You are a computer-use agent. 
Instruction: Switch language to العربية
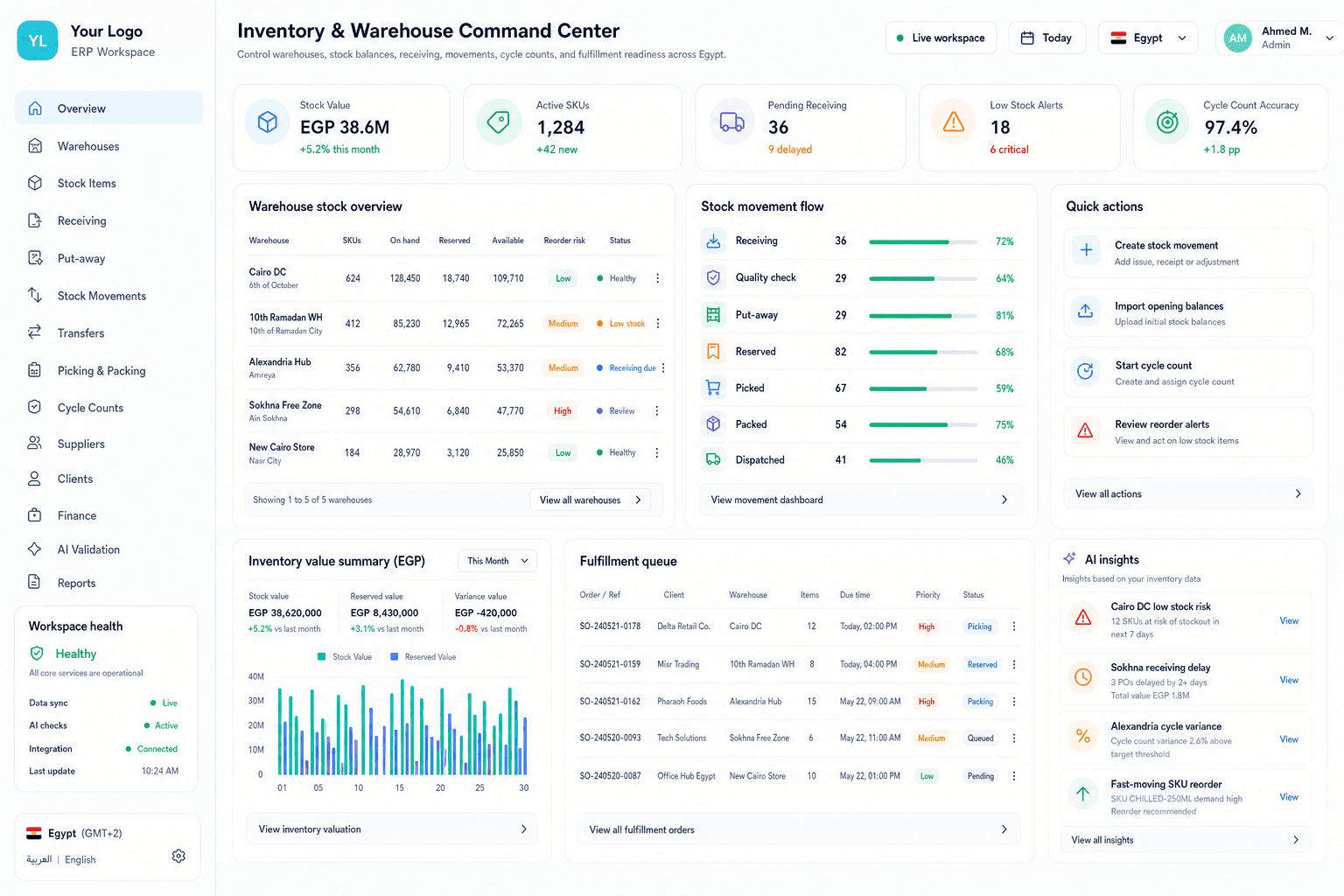(39, 859)
